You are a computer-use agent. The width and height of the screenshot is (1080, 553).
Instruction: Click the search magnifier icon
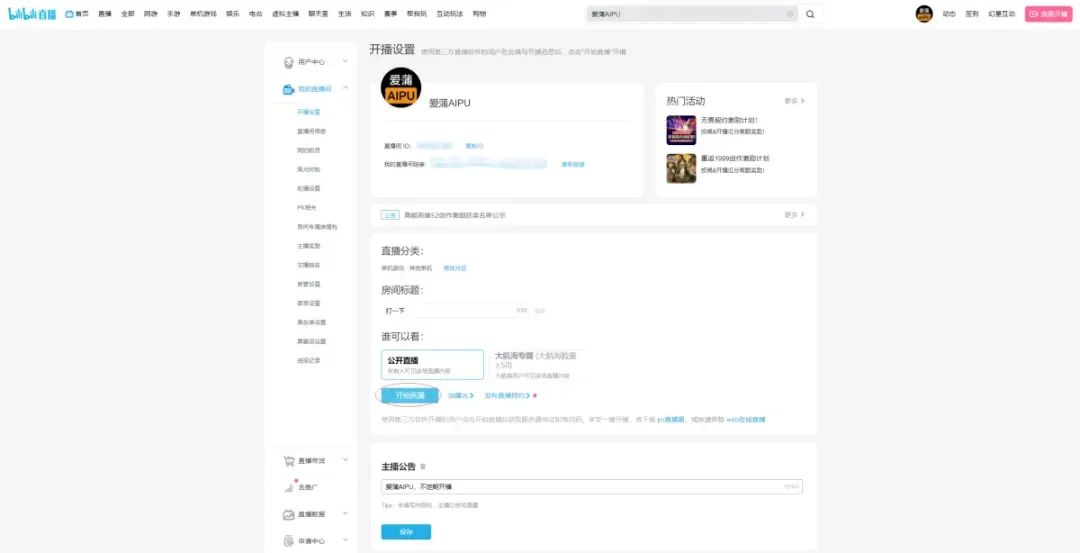tap(810, 14)
